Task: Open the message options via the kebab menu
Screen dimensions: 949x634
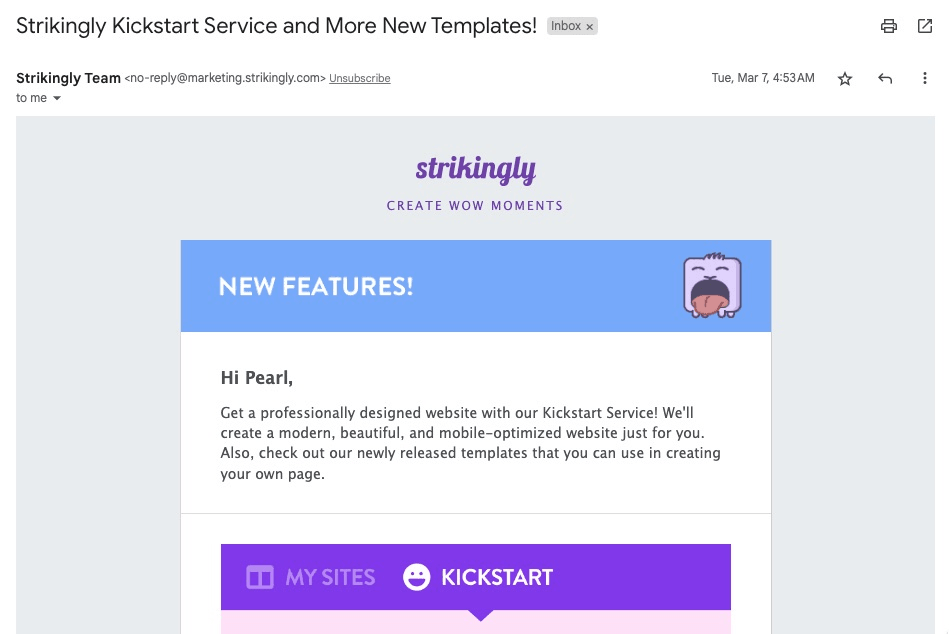Action: coord(925,78)
